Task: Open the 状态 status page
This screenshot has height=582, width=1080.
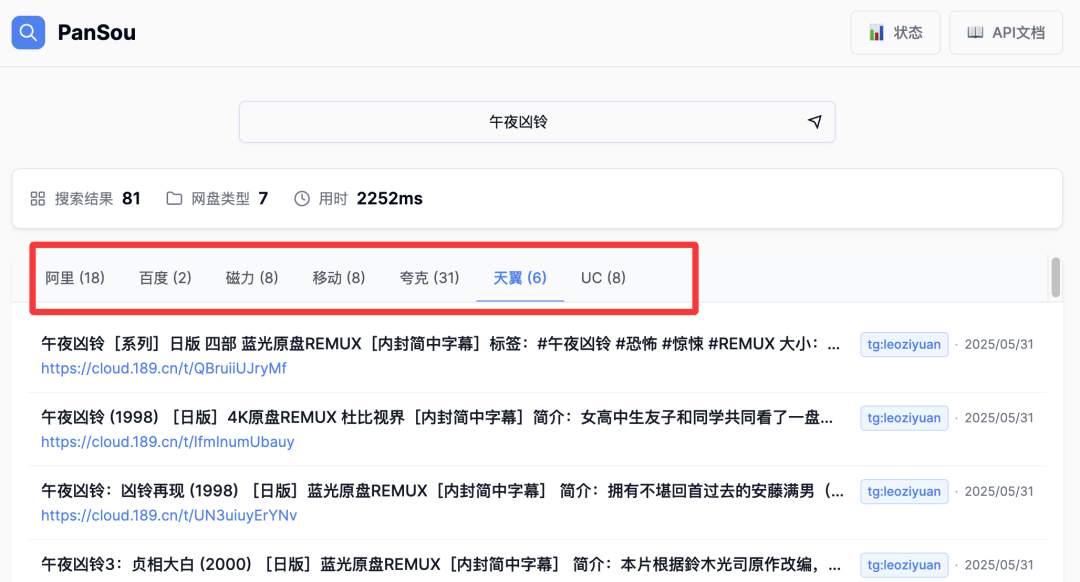Action: [895, 33]
